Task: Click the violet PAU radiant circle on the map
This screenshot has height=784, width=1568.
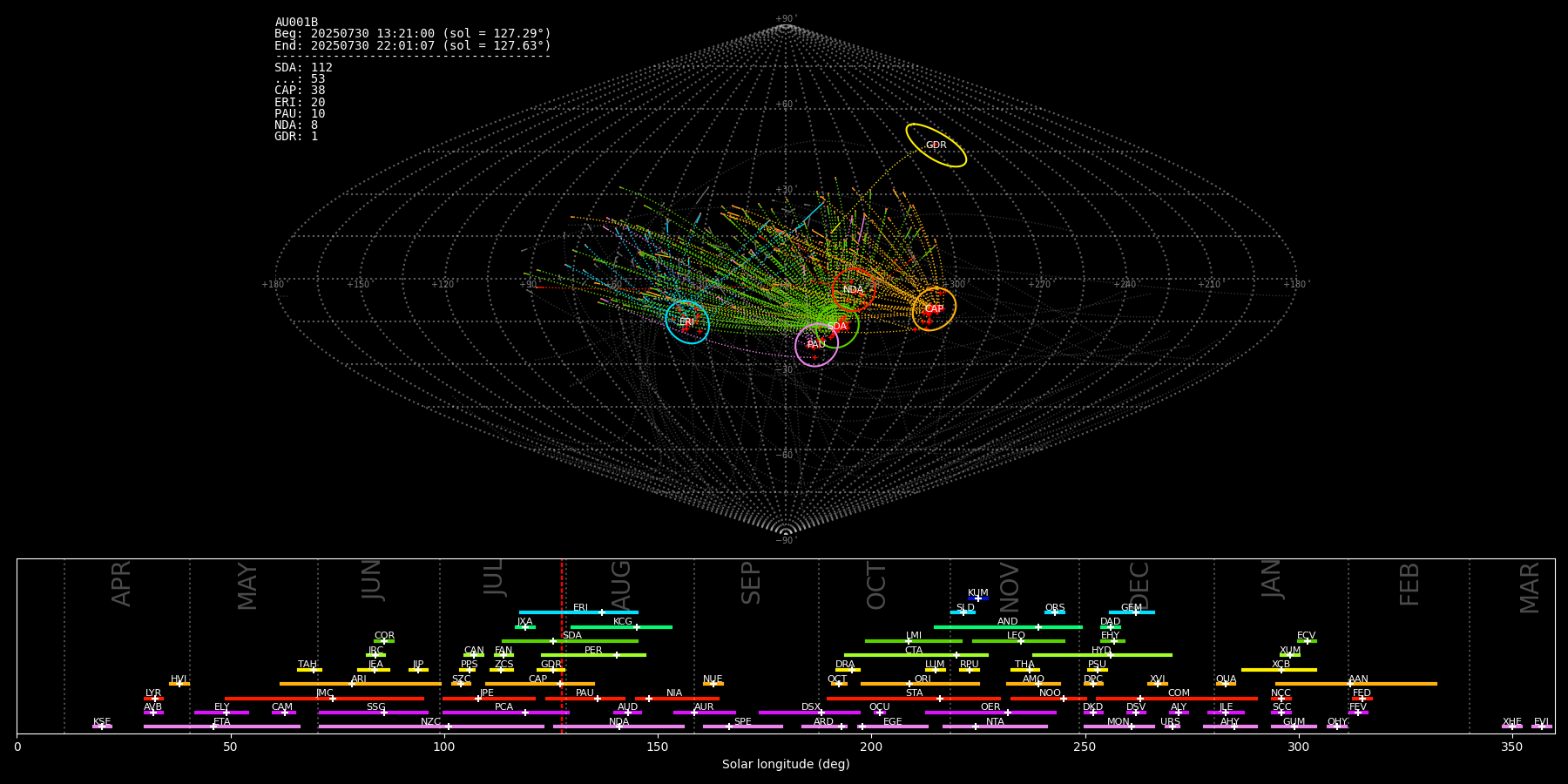Action: [816, 345]
